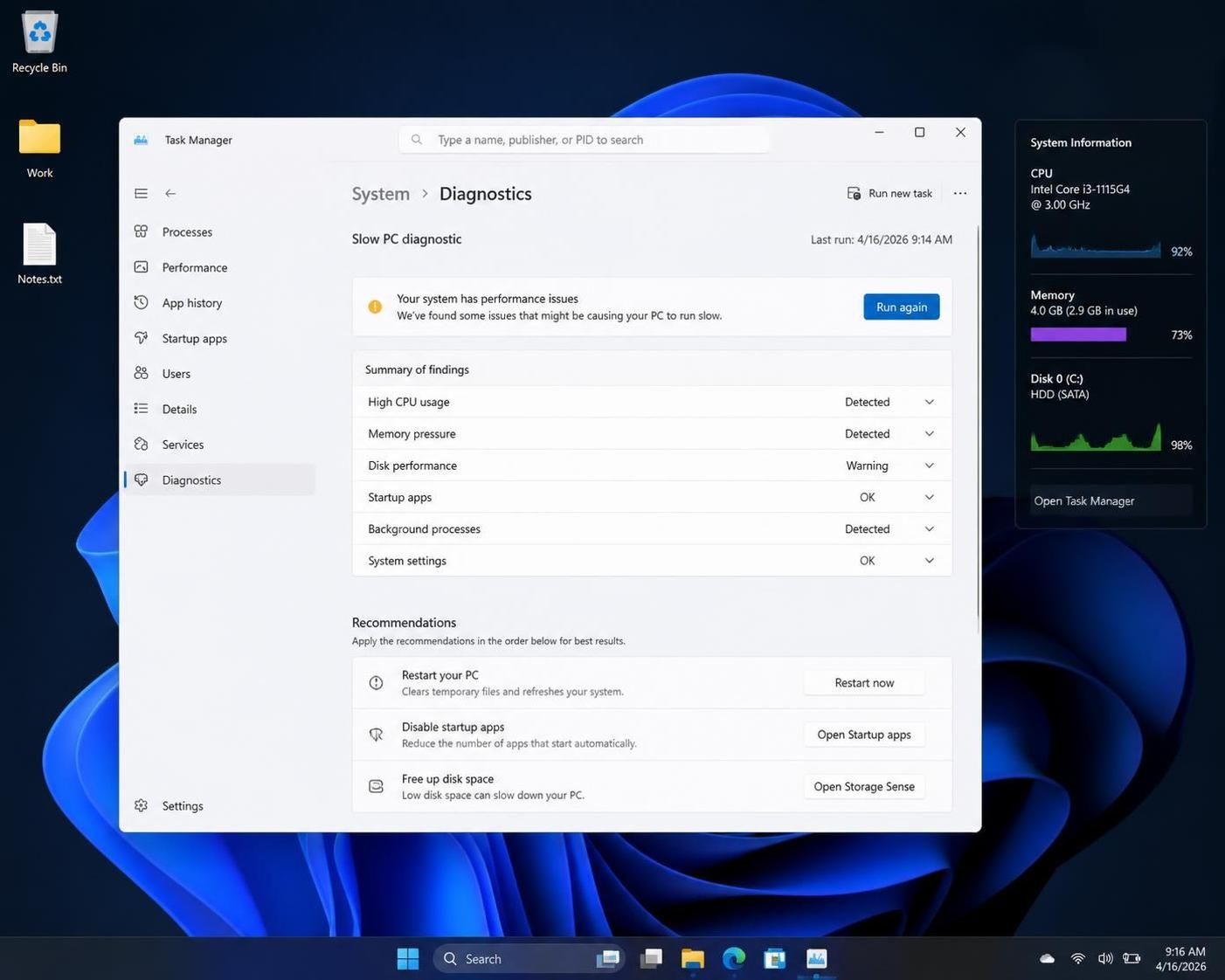Select the Recycle Bin desktop icon
The width and height of the screenshot is (1225, 980).
39,43
